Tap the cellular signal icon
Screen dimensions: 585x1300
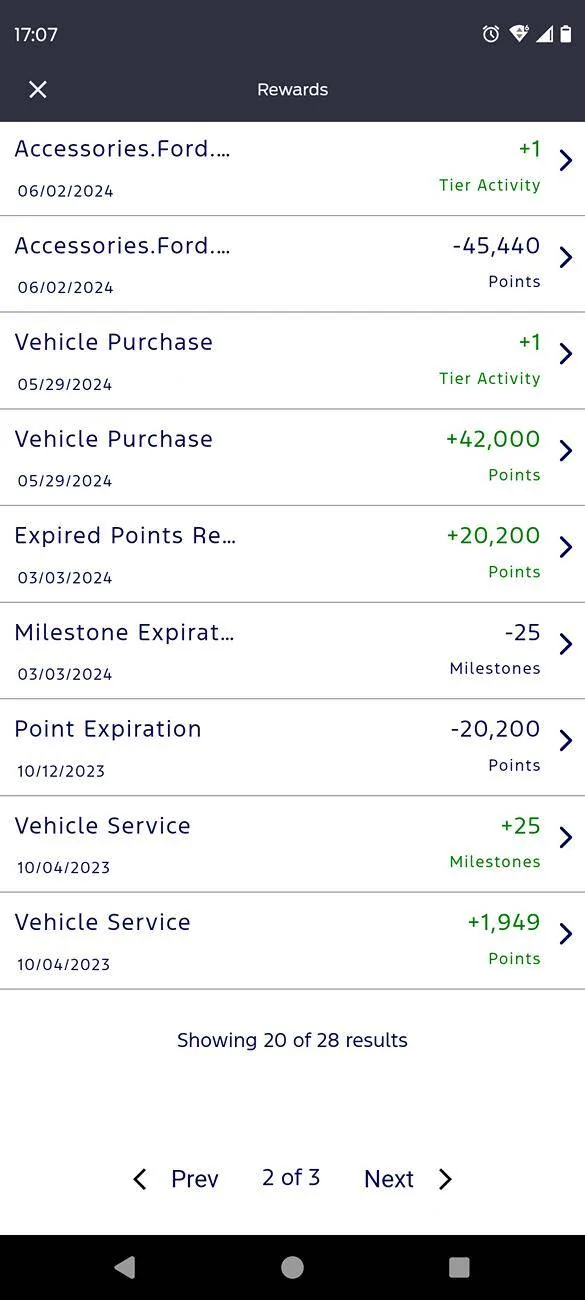click(x=545, y=33)
